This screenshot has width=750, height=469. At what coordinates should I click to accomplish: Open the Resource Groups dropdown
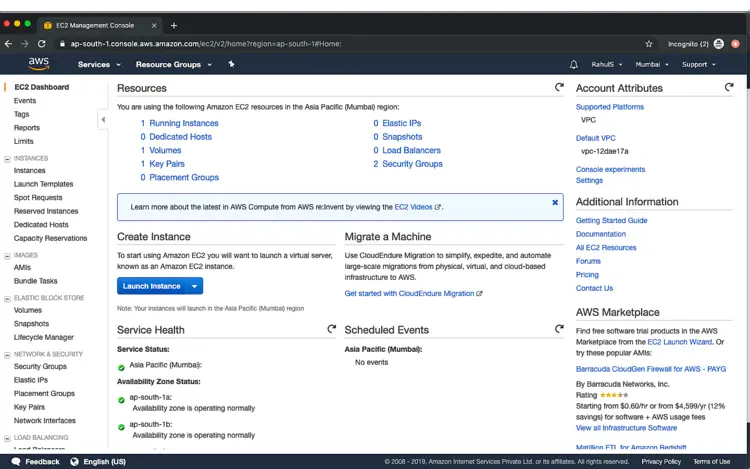[x=174, y=65]
